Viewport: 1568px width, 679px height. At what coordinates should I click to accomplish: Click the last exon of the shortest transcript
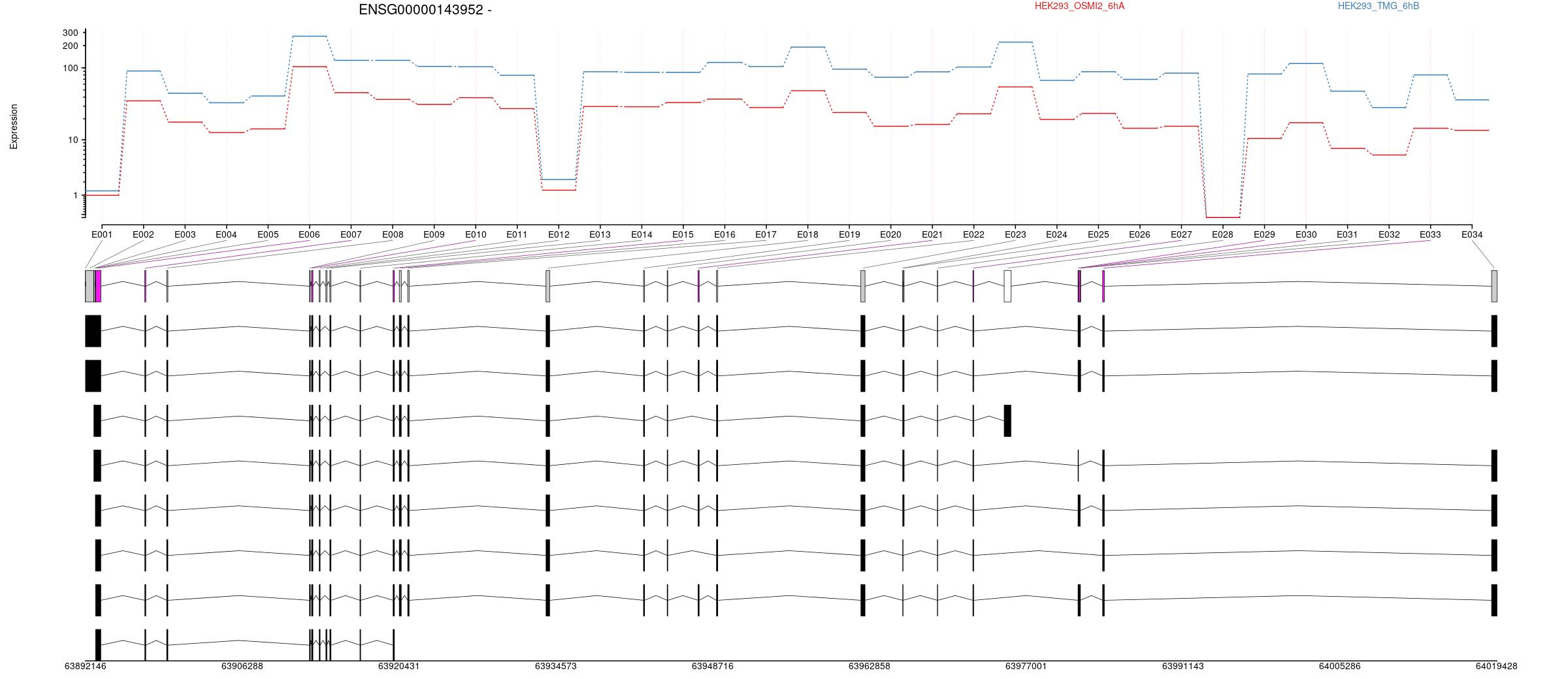pos(393,646)
